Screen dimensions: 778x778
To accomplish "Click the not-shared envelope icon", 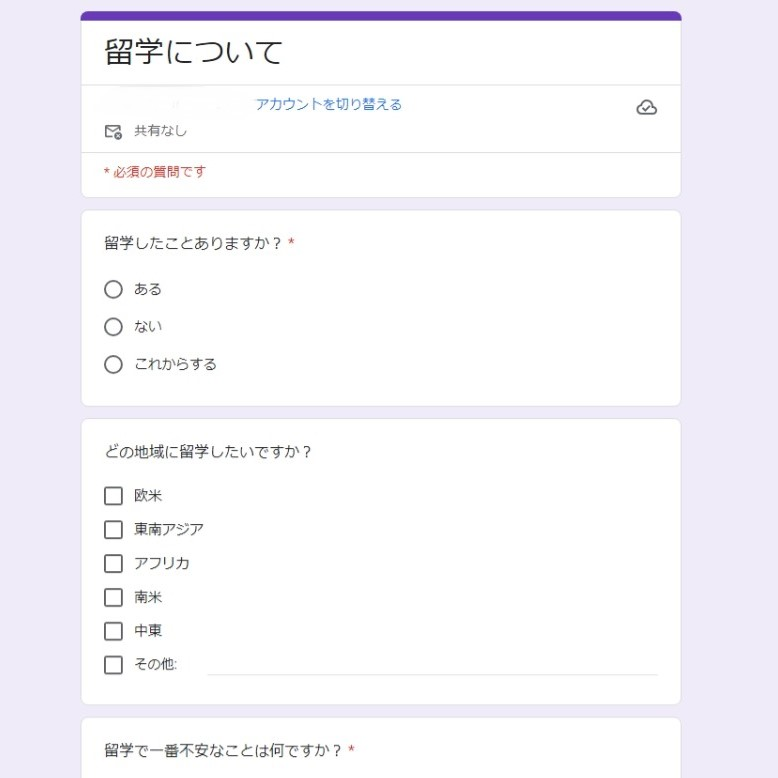I will [x=113, y=131].
